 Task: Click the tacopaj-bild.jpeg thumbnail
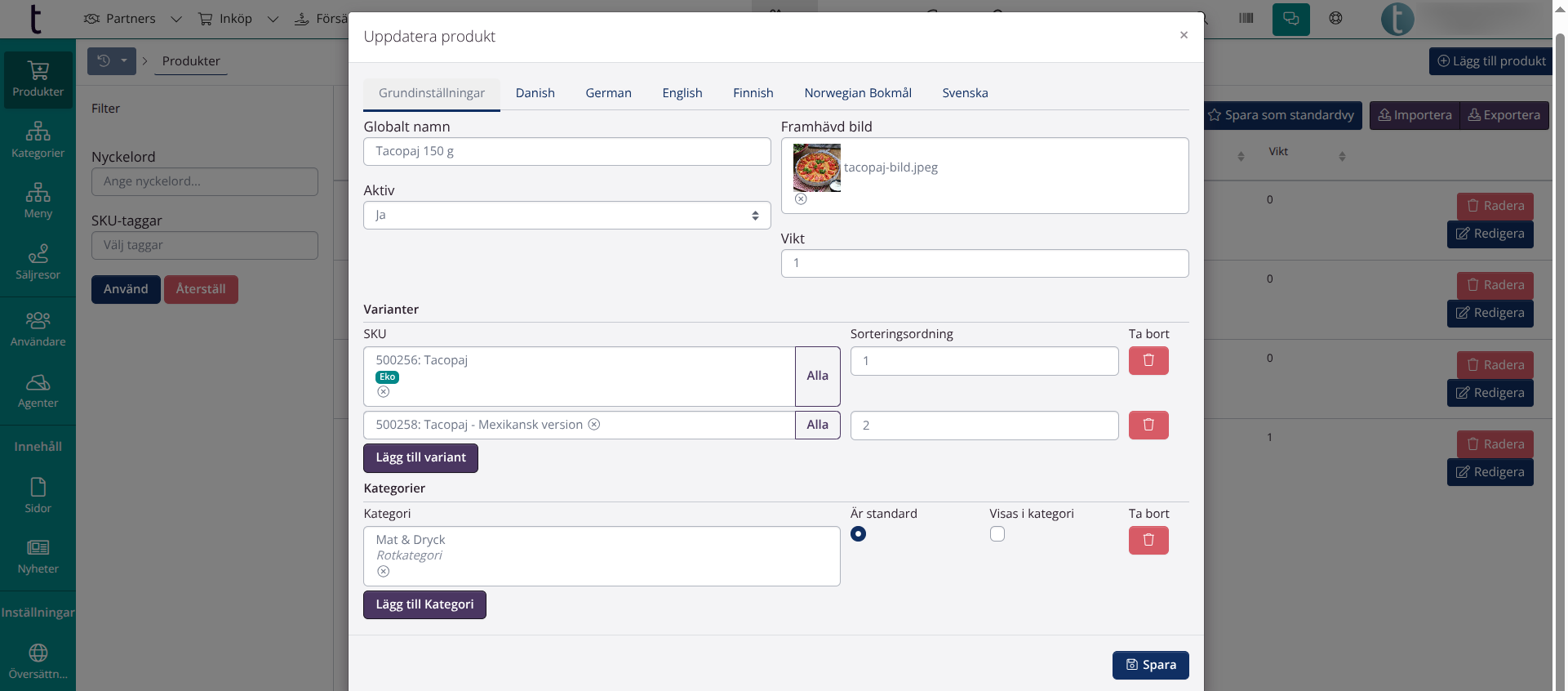(x=817, y=167)
